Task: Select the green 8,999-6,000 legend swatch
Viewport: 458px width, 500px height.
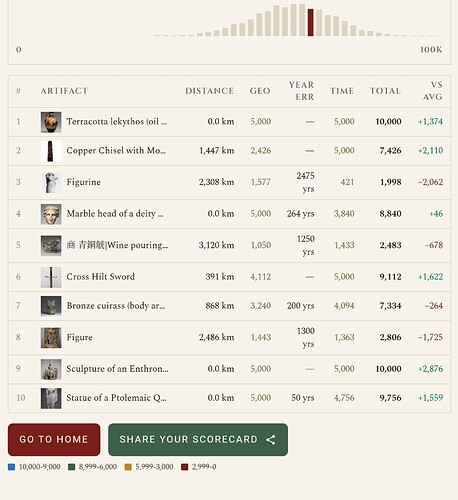Action: (71, 467)
